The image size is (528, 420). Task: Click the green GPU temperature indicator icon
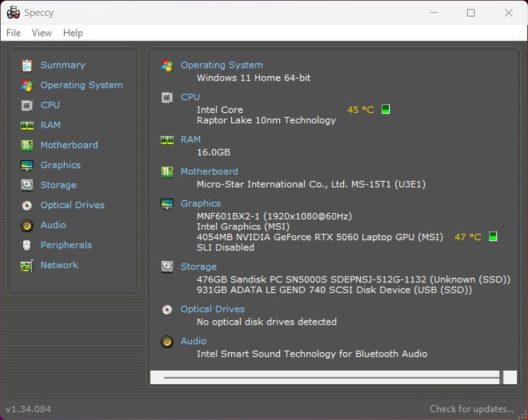493,236
